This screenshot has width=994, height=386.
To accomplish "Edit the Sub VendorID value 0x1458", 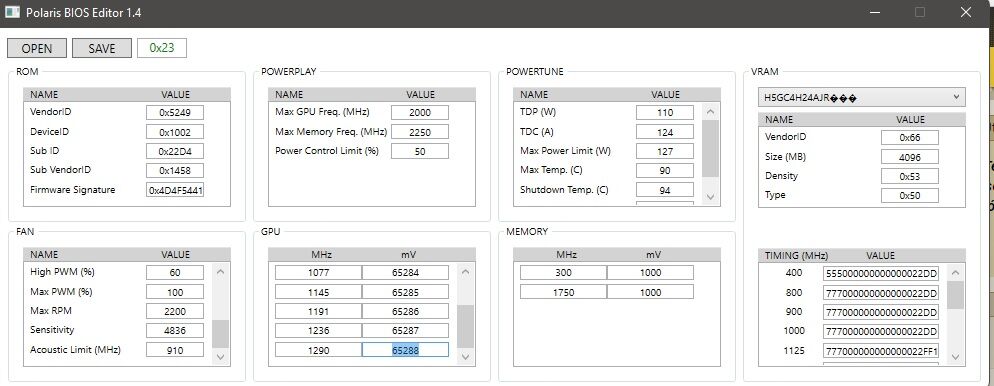I will coord(175,170).
